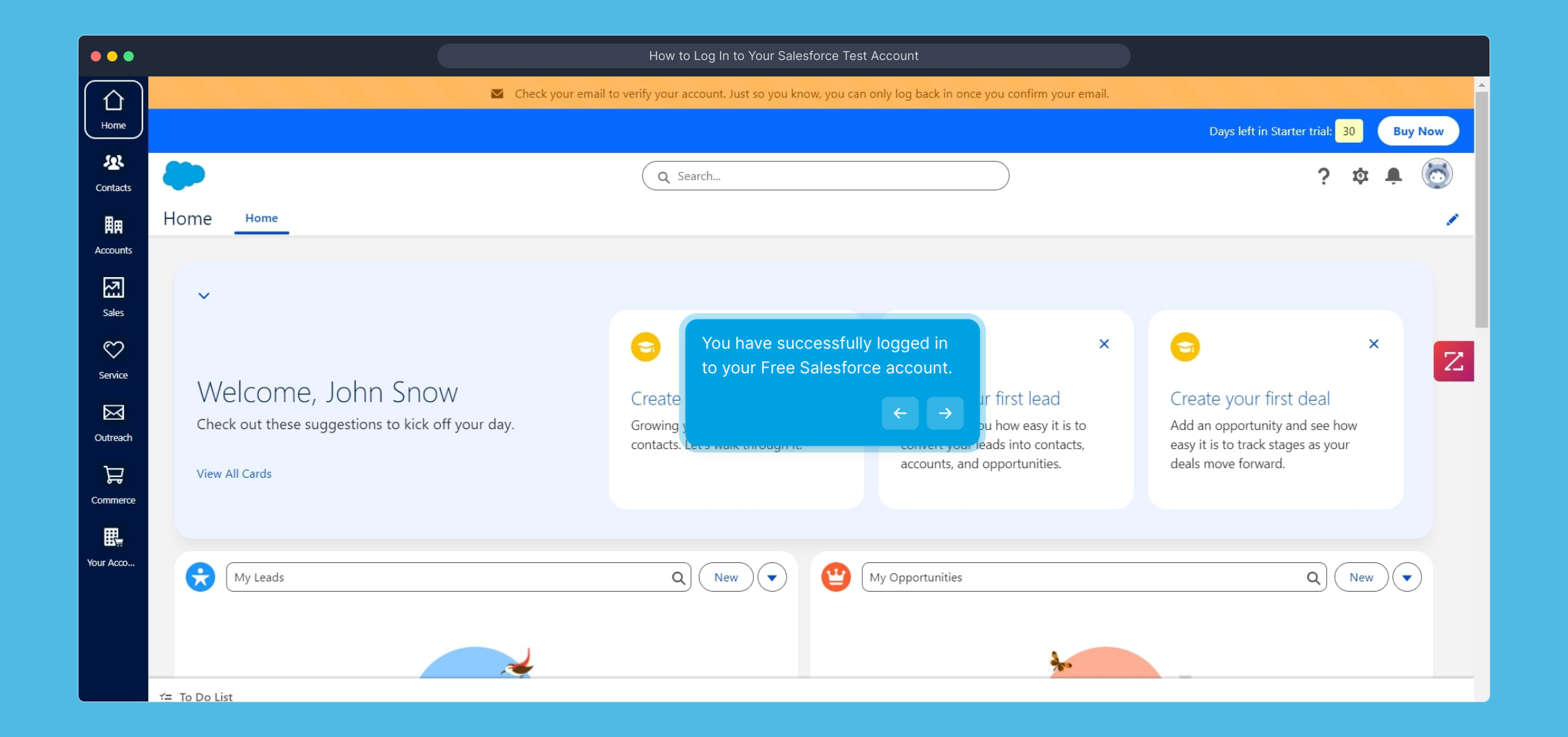This screenshot has width=1568, height=737.
Task: Open Contacts in the left sidebar
Action: (113, 172)
